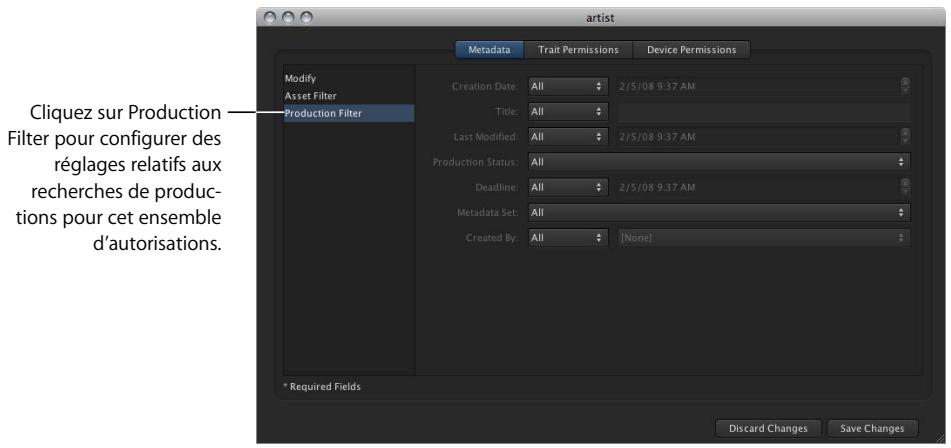The image size is (951, 448).
Task: Click the Required Fields note text
Action: (322, 386)
